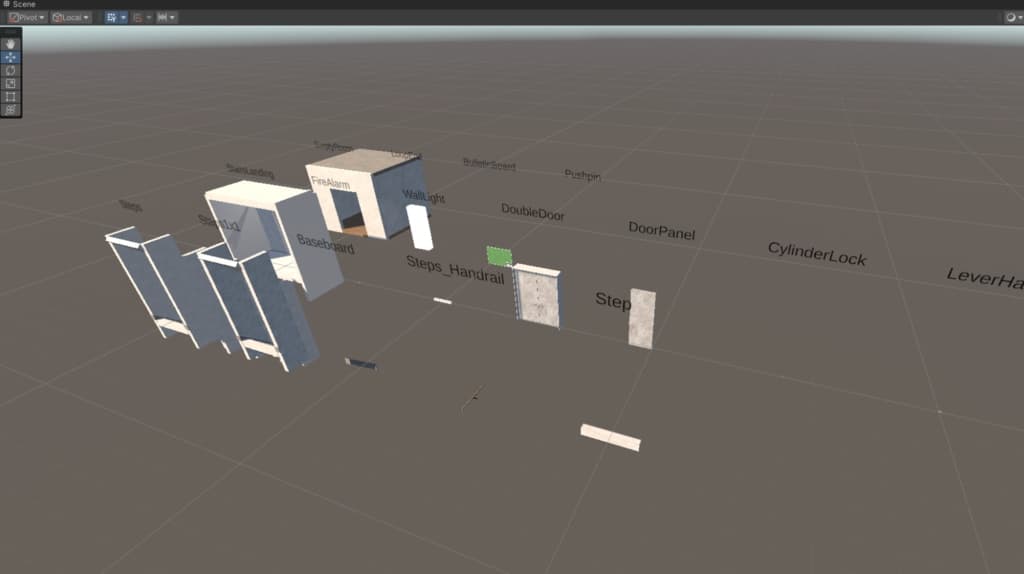Open the Local handle rotation dropdown
Screen dimensions: 1024x574
click(71, 18)
